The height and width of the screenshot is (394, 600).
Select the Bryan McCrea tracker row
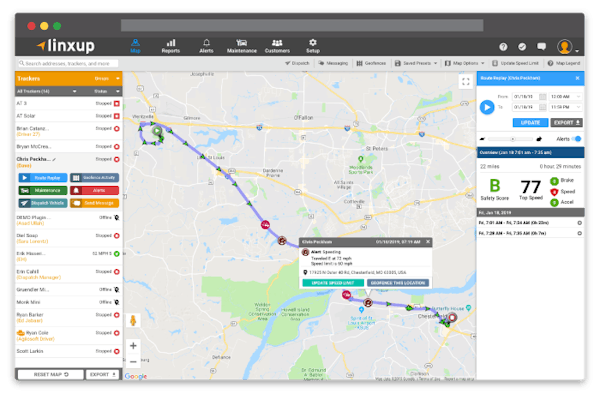[68, 147]
